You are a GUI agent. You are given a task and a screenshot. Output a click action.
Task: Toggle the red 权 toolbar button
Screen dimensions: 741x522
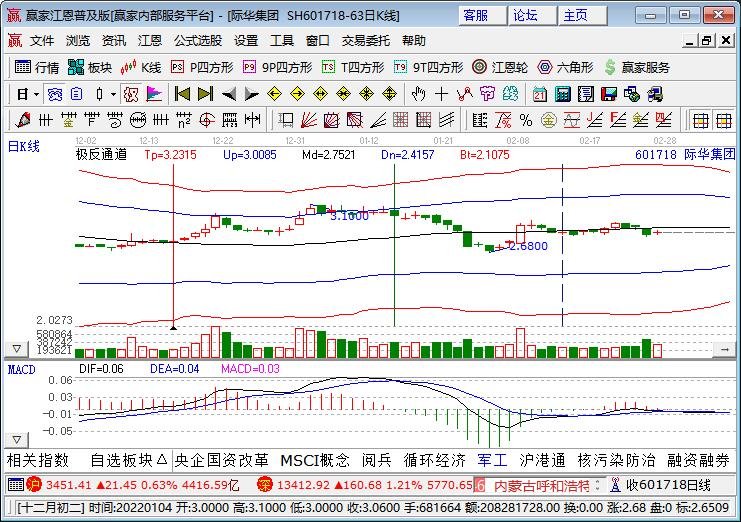(x=131, y=94)
